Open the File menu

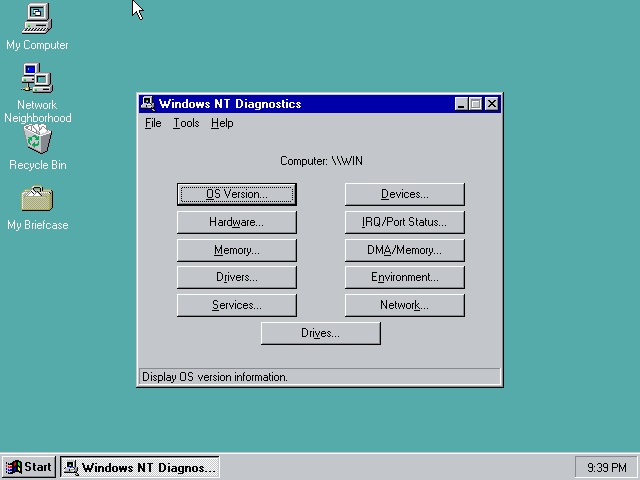click(152, 123)
